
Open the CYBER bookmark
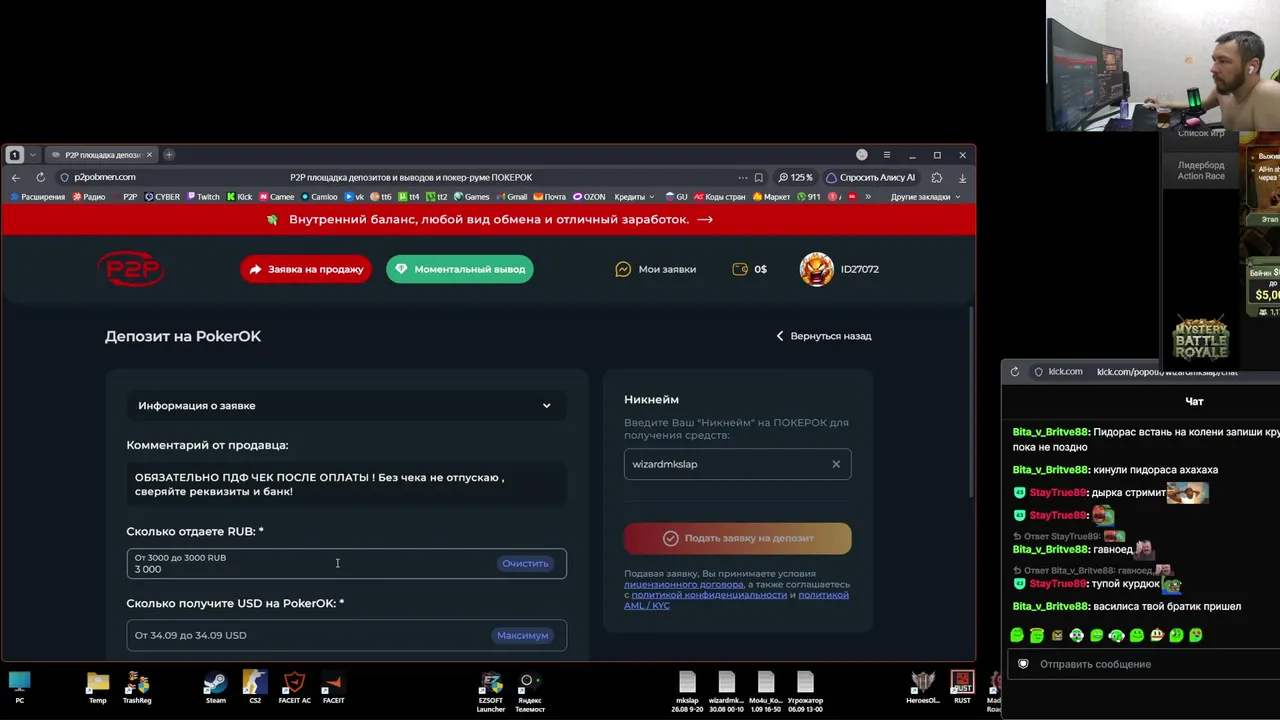(162, 197)
